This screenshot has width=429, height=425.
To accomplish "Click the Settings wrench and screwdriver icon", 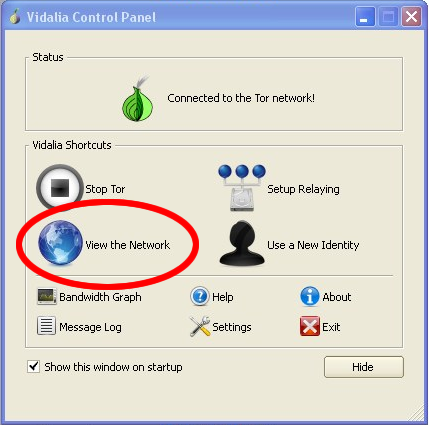I will click(200, 326).
